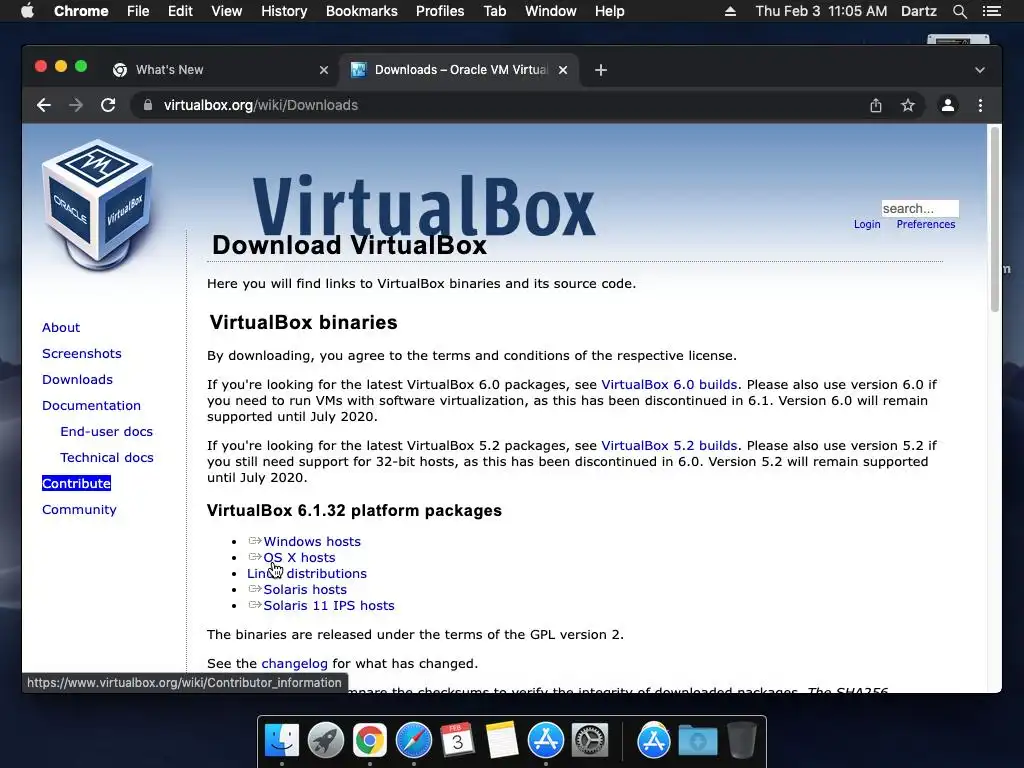Screen dimensions: 1024x768
Task: Open Spotlight search in the menu bar
Action: click(959, 11)
